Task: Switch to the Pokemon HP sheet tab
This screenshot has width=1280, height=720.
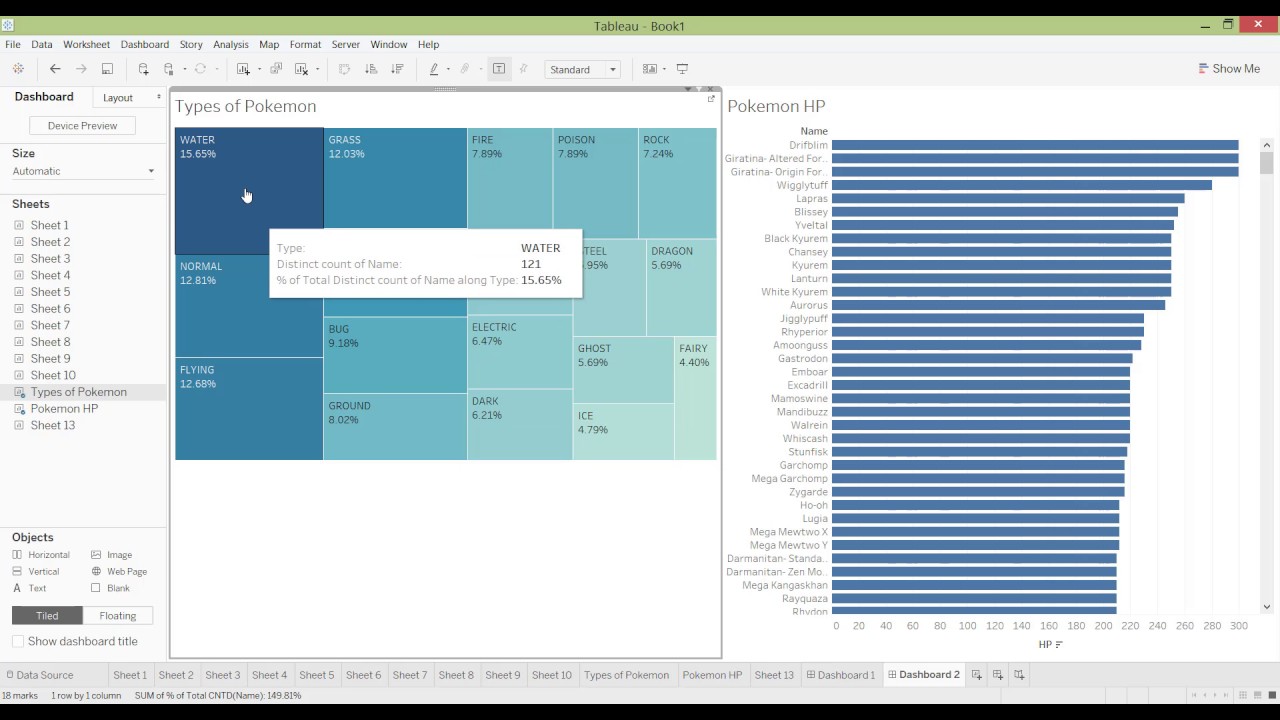Action: coord(712,675)
